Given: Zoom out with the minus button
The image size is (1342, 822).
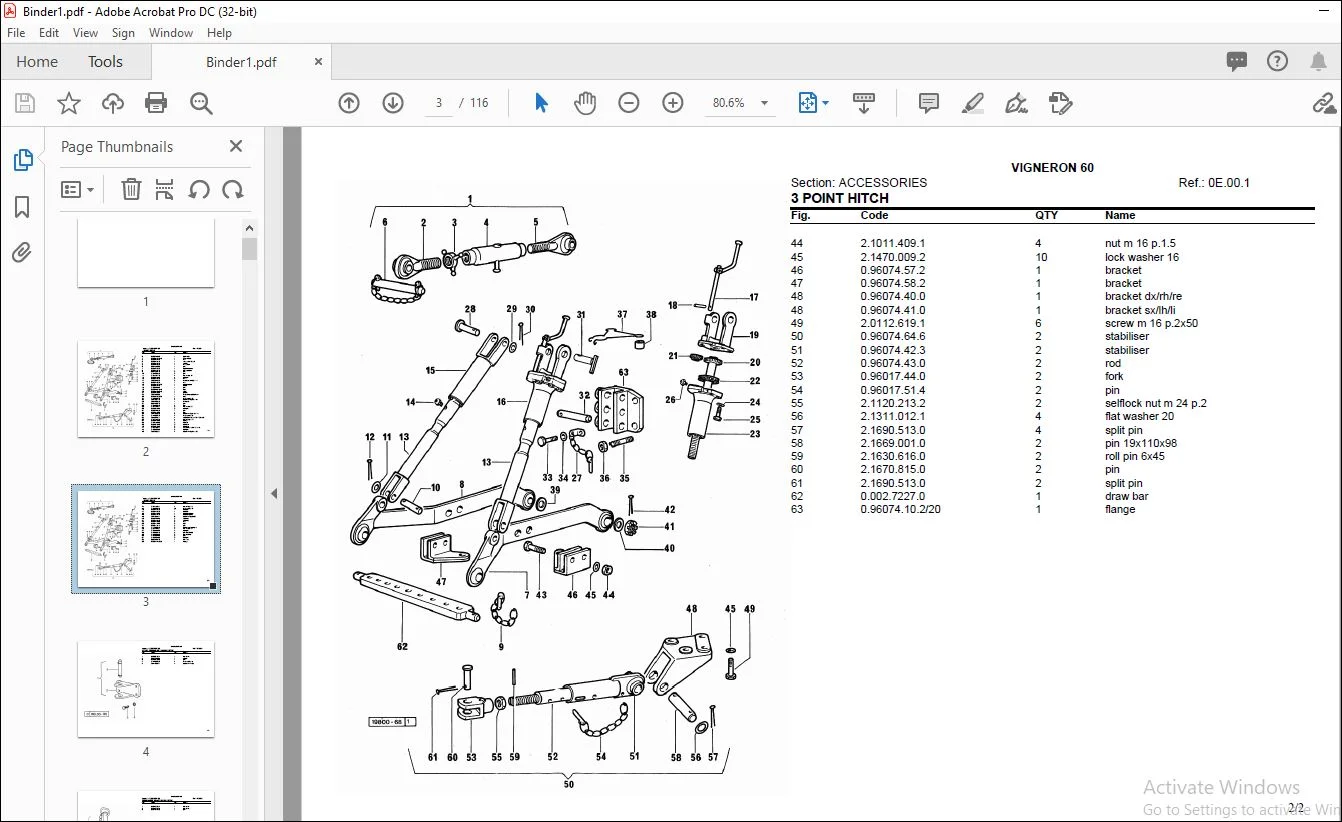Looking at the screenshot, I should (x=629, y=103).
